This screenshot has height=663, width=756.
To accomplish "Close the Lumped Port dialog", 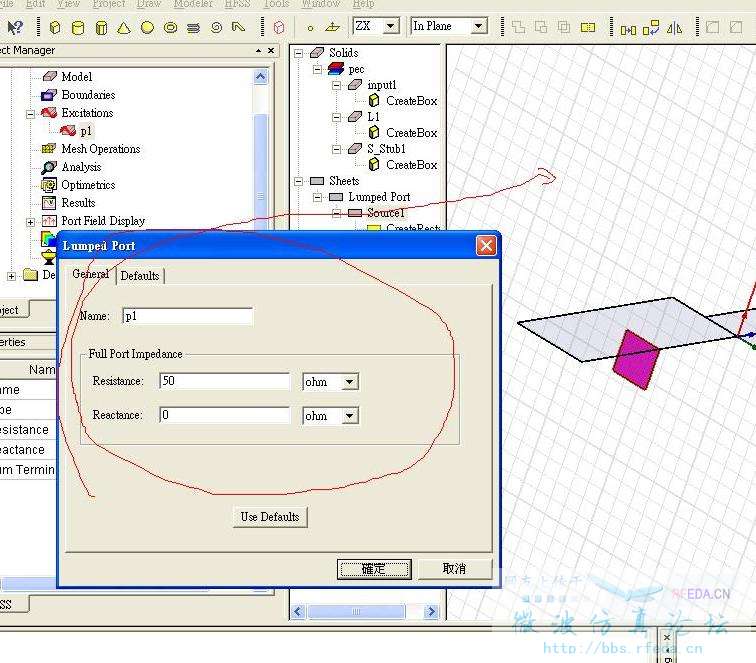I will tap(486, 245).
